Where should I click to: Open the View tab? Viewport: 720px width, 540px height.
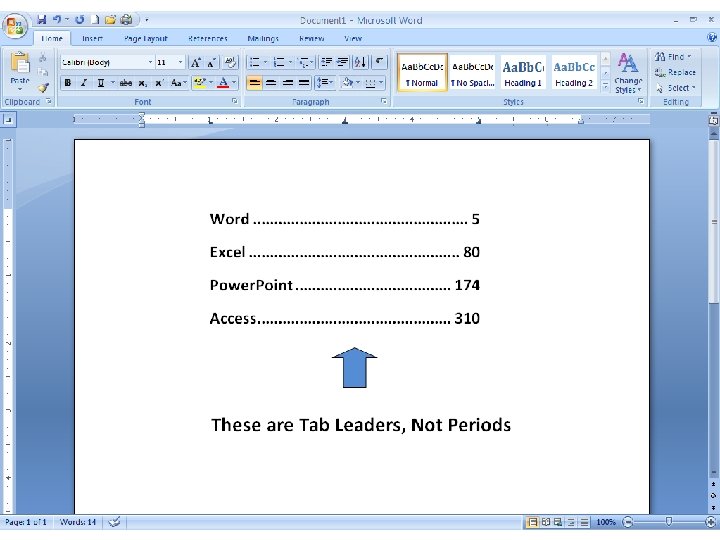[353, 39]
